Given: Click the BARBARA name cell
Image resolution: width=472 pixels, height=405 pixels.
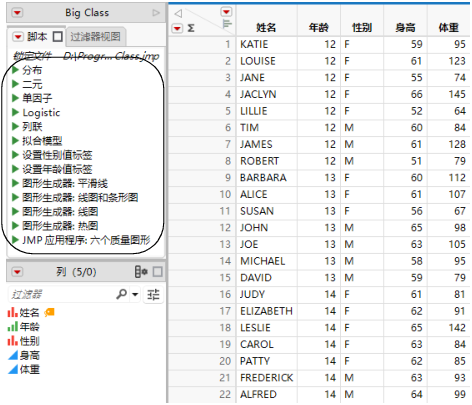Looking at the screenshot, I should 267,178.
